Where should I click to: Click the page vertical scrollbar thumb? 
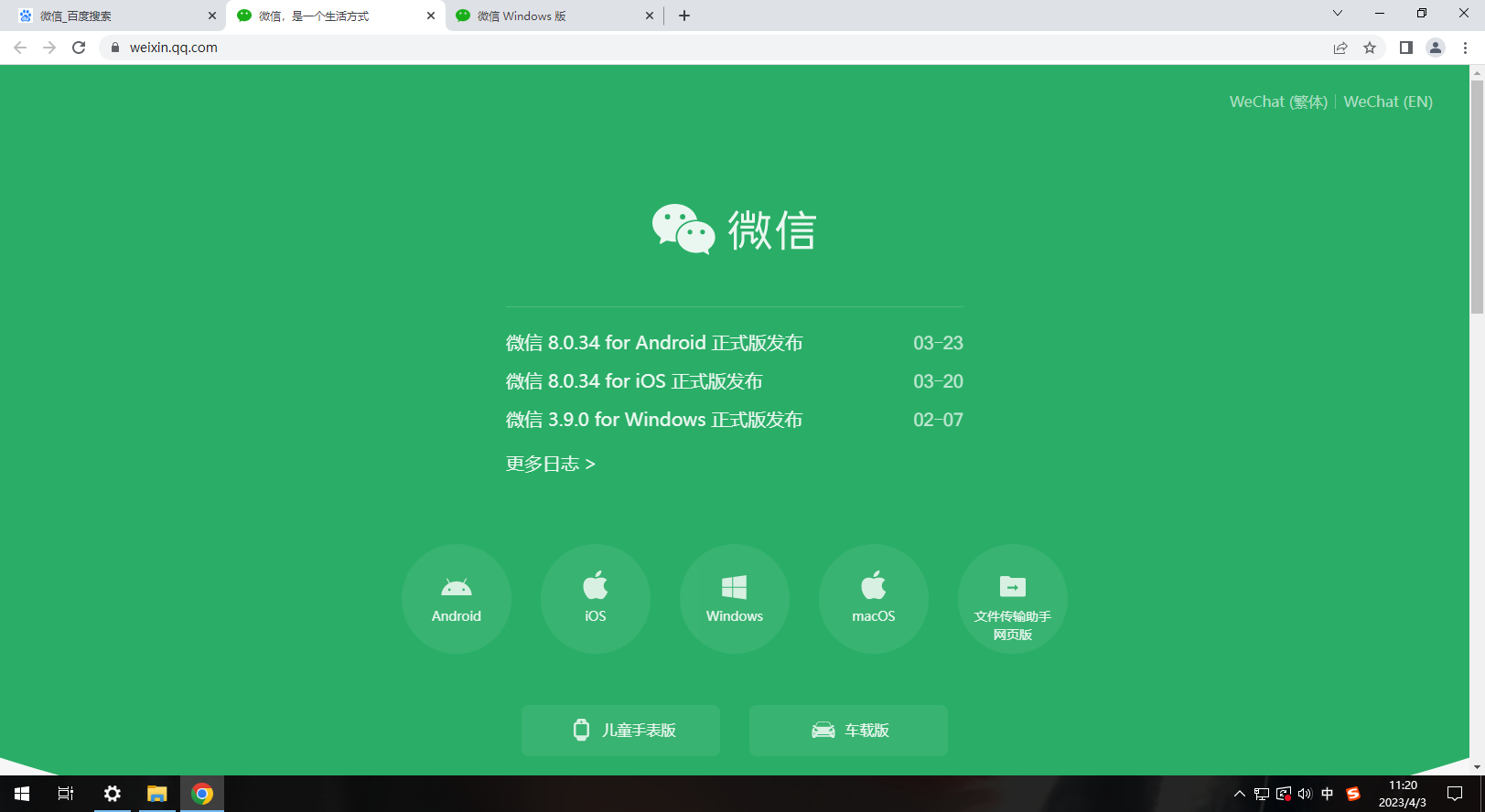tap(1477, 197)
